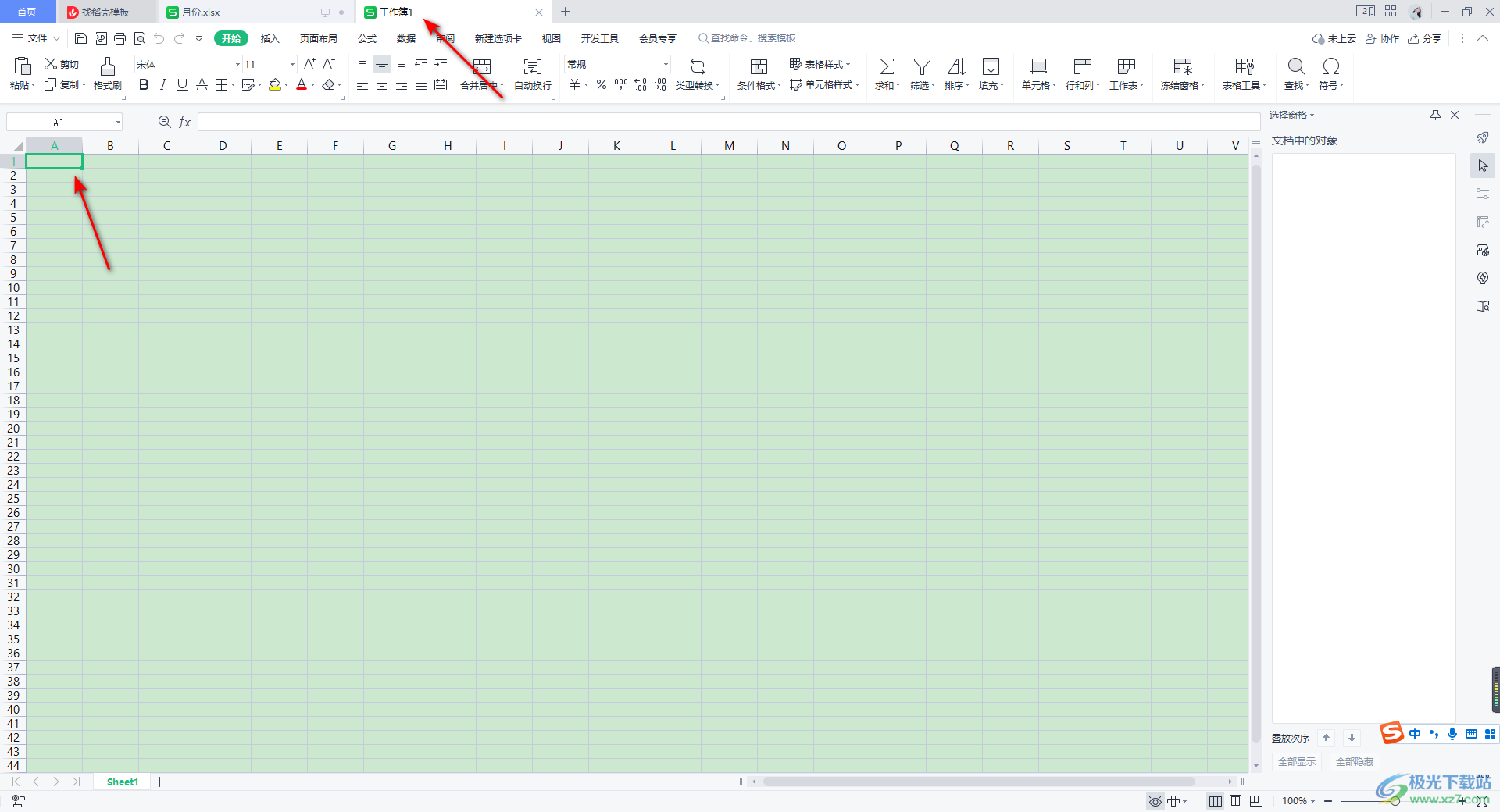Click the bring forward up-arrow button

click(x=1326, y=738)
